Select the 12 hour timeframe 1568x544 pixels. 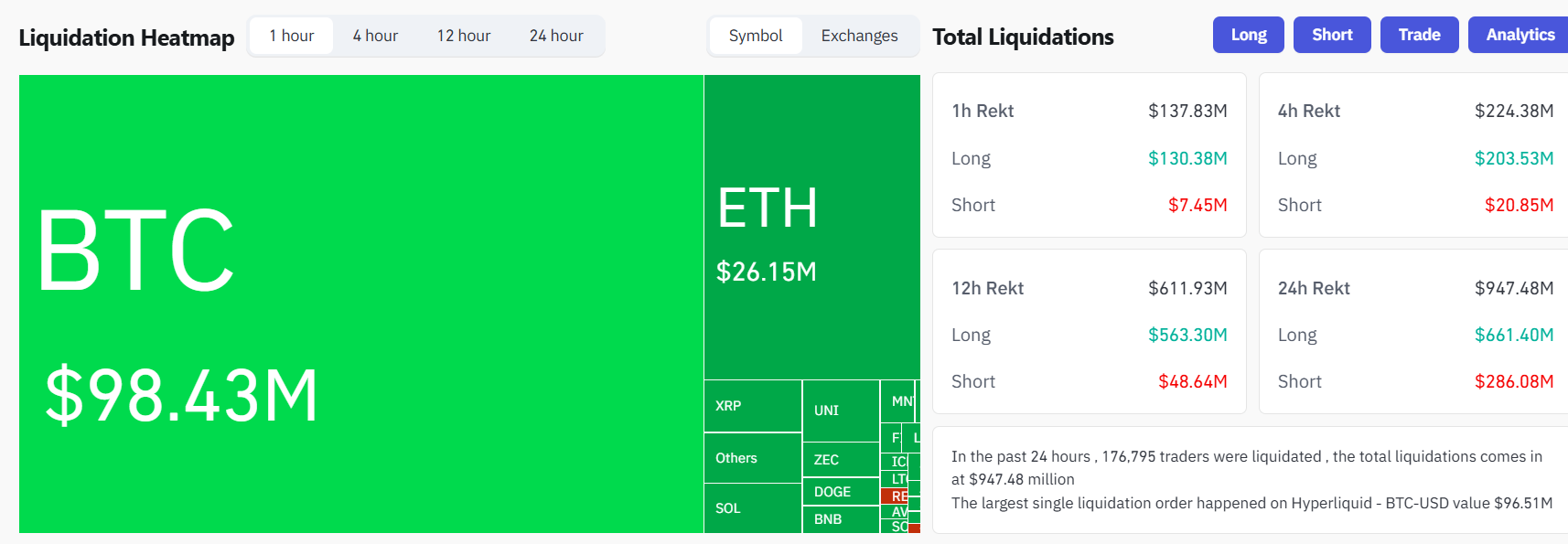click(x=463, y=36)
